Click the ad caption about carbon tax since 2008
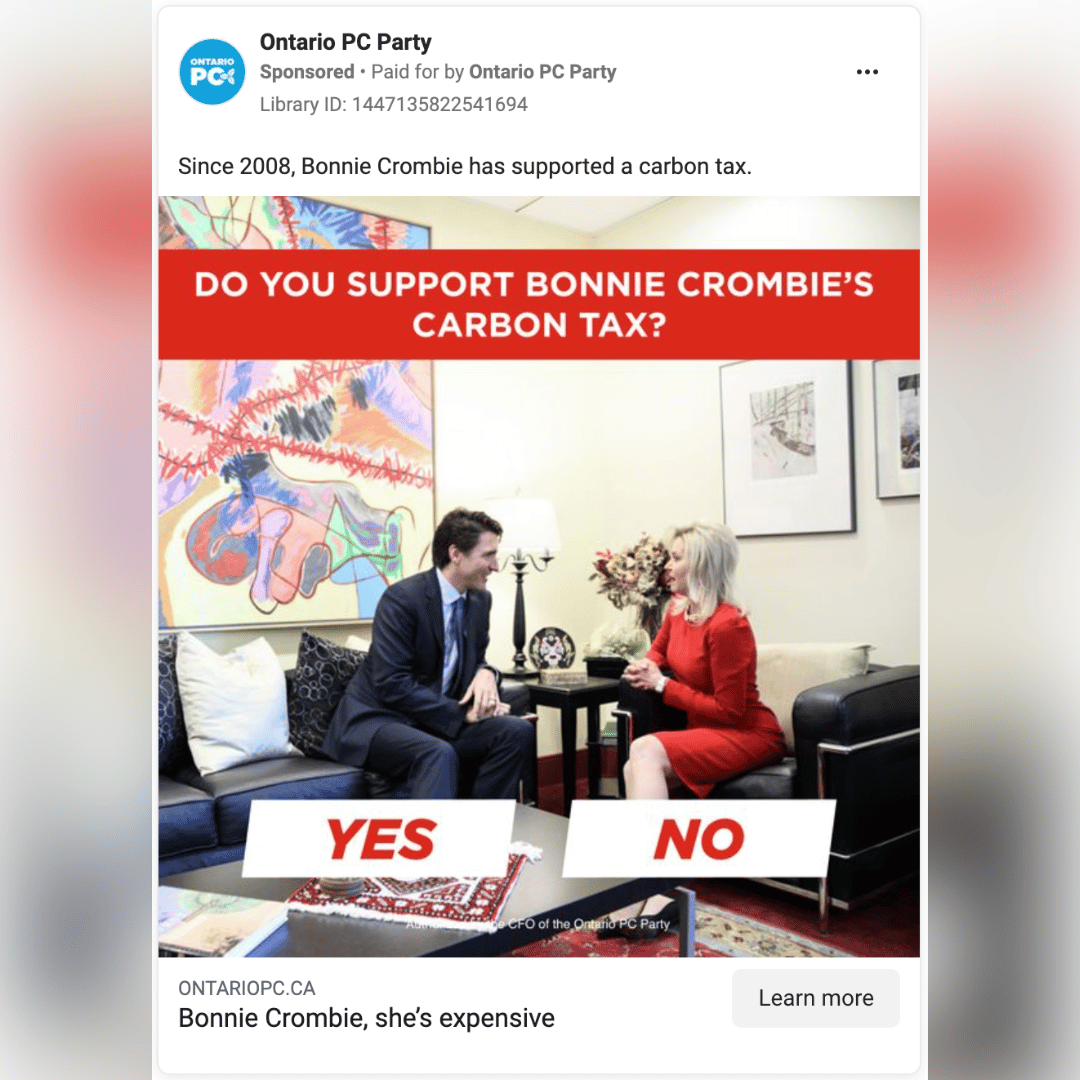1080x1080 pixels. pos(465,167)
